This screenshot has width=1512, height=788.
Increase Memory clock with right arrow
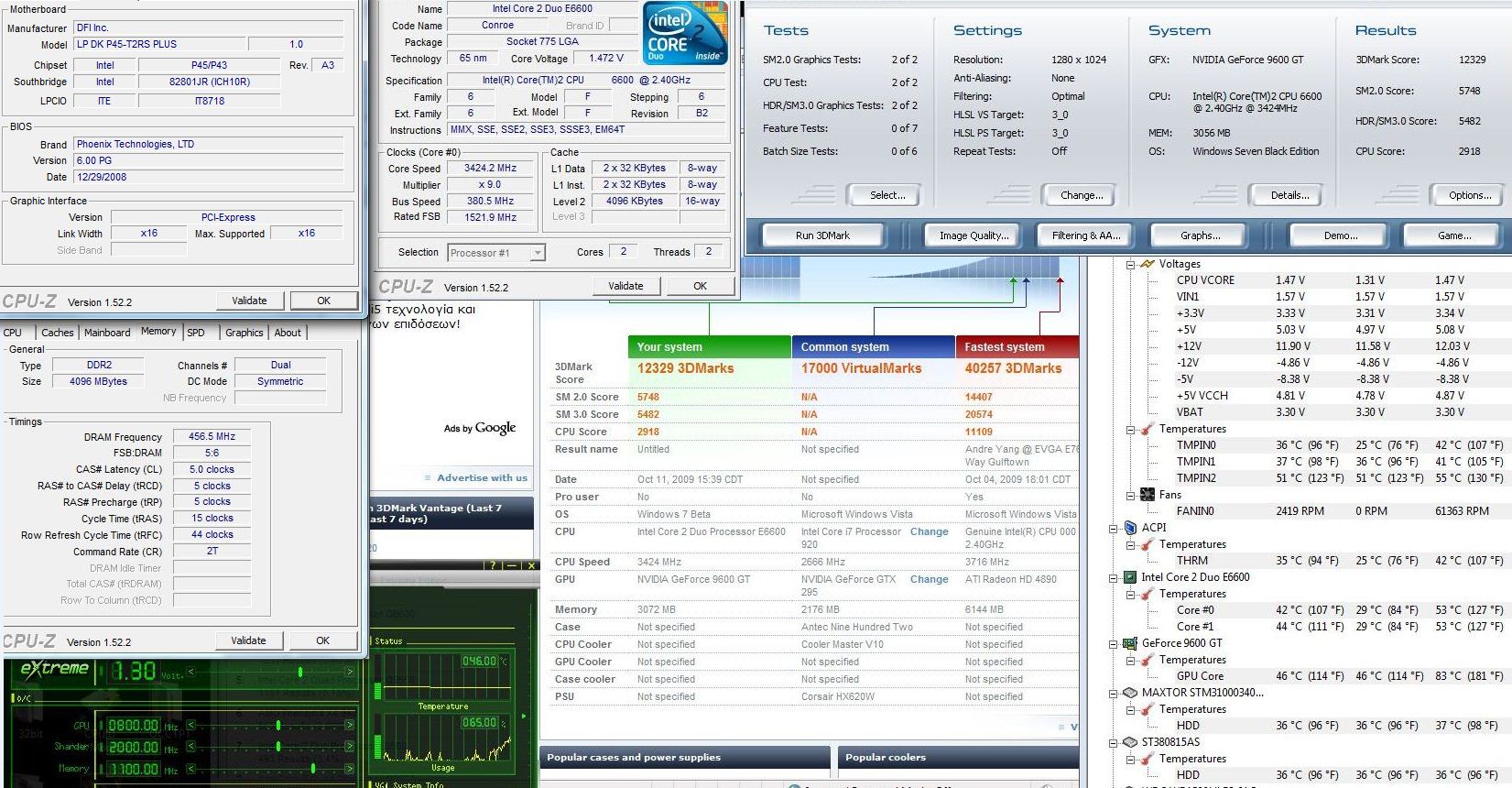(350, 769)
